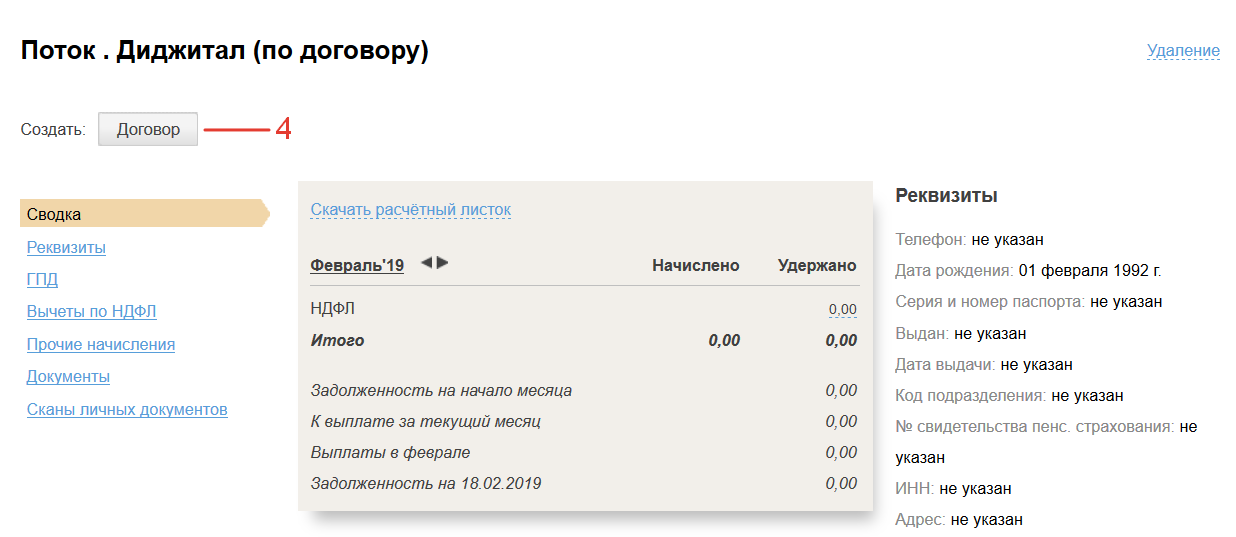Open the Февраль'19 month selector
Viewport: 1236px width, 537px height.
coord(357,265)
